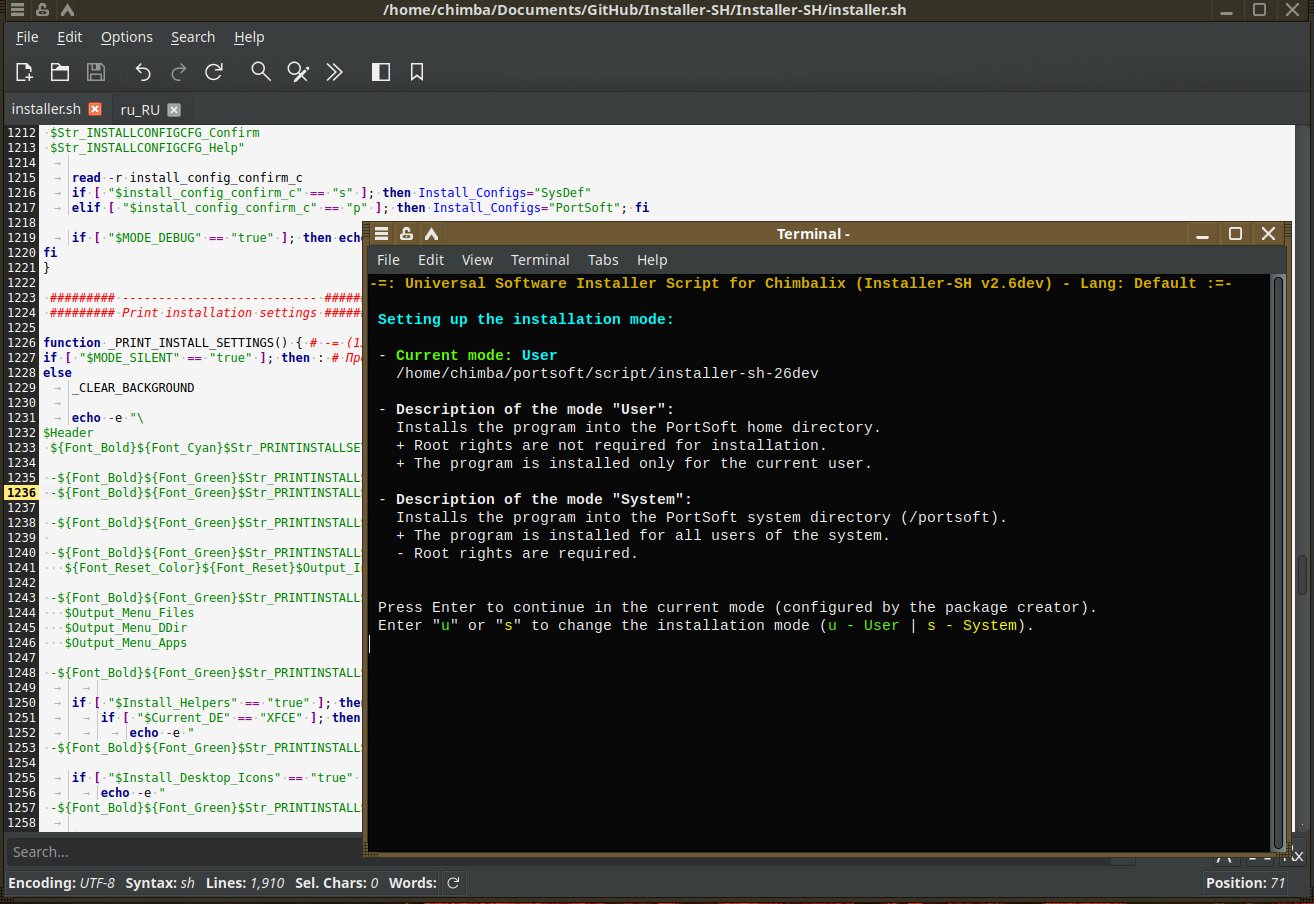Switch to the ru_RU tab
1314x904 pixels.
click(140, 110)
